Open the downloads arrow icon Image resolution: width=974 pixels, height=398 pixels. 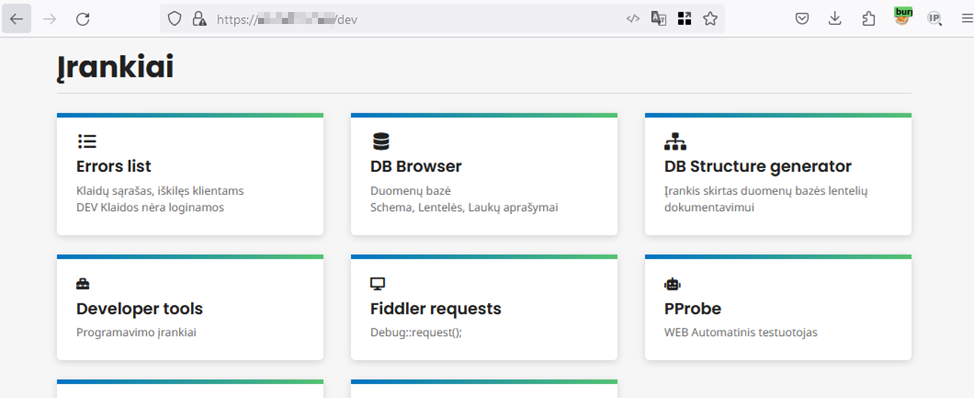click(x=835, y=19)
